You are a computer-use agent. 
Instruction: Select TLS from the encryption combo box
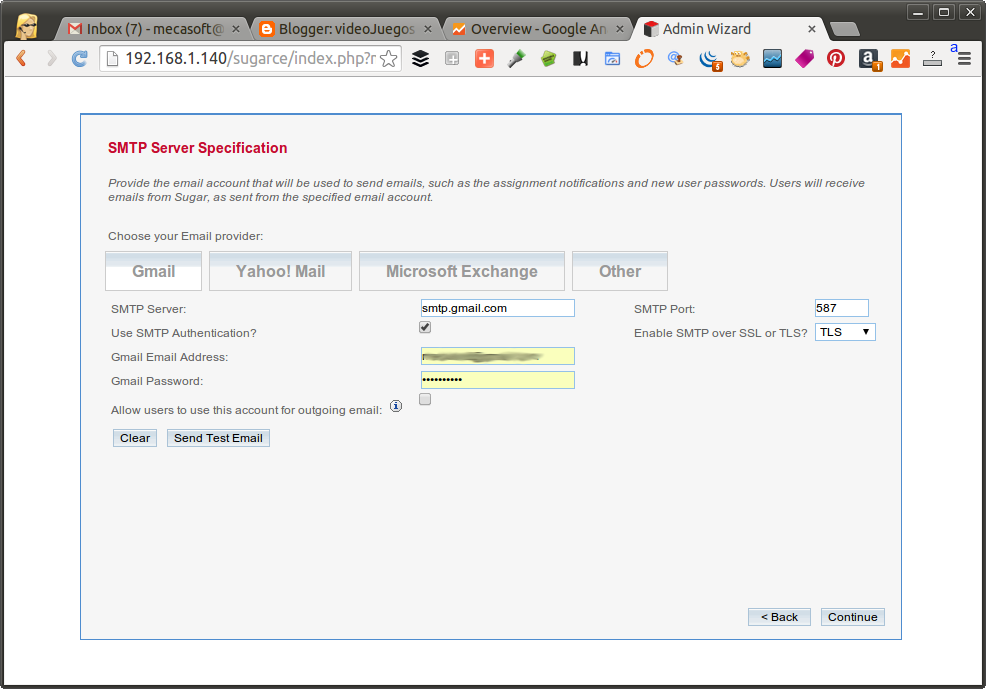(x=845, y=331)
